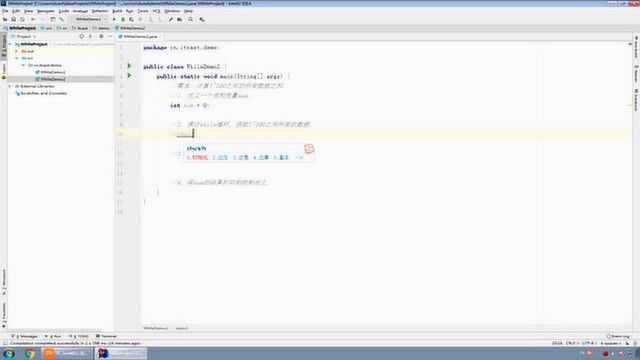
Task: Open Project panel settings gear icon
Action: pyautogui.click(x=101, y=36)
